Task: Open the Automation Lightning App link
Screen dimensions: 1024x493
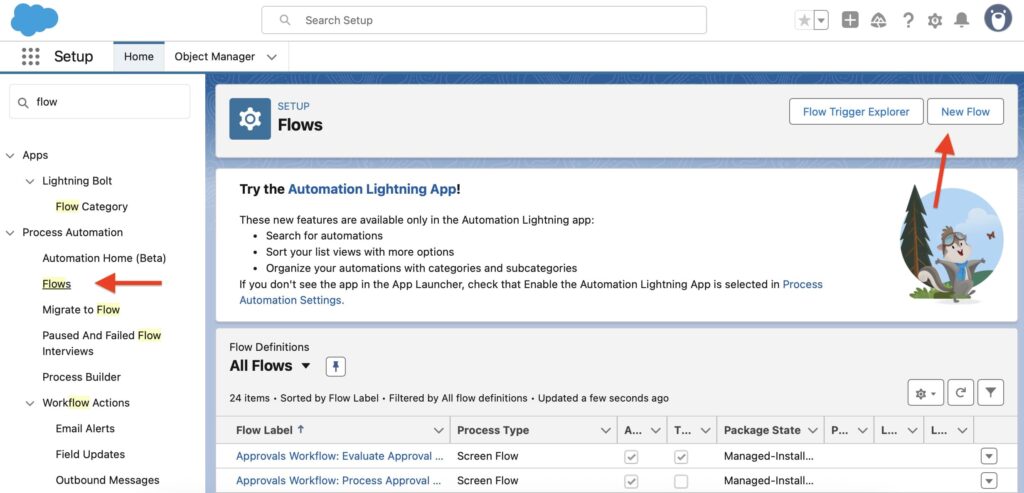Action: 372,189
